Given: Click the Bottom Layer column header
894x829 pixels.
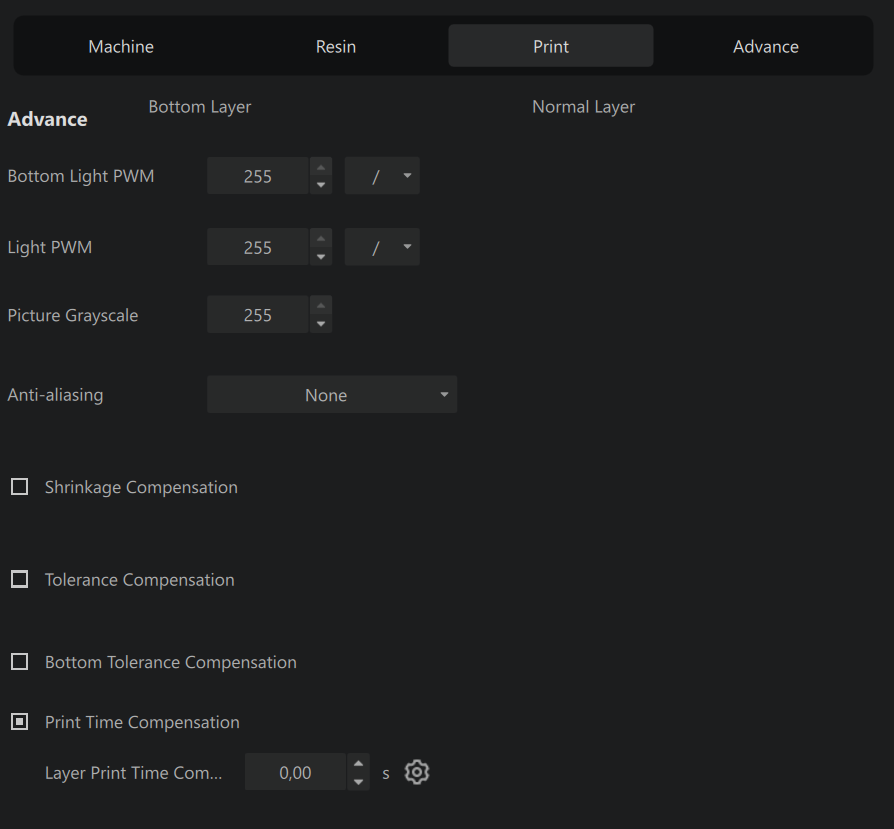Looking at the screenshot, I should coord(200,107).
